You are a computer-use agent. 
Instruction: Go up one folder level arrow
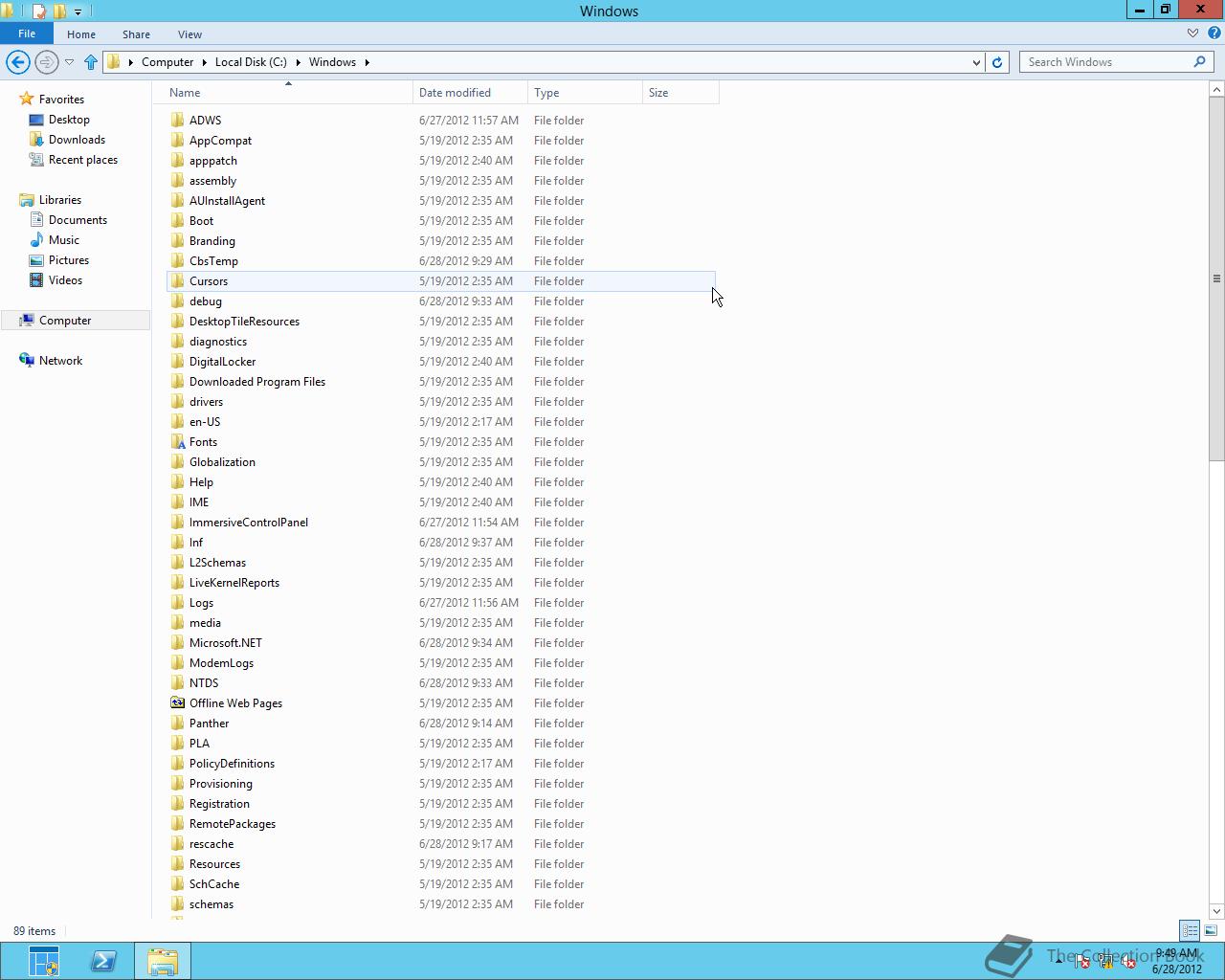point(91,62)
